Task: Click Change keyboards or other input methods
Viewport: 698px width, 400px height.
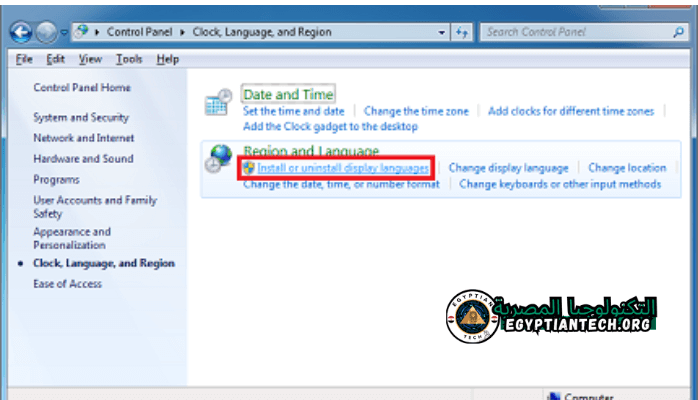Action: click(560, 184)
